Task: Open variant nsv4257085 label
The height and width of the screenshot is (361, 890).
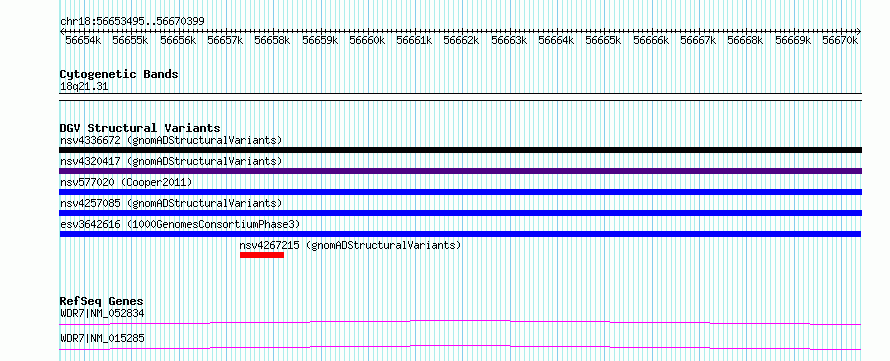Action: tap(171, 203)
